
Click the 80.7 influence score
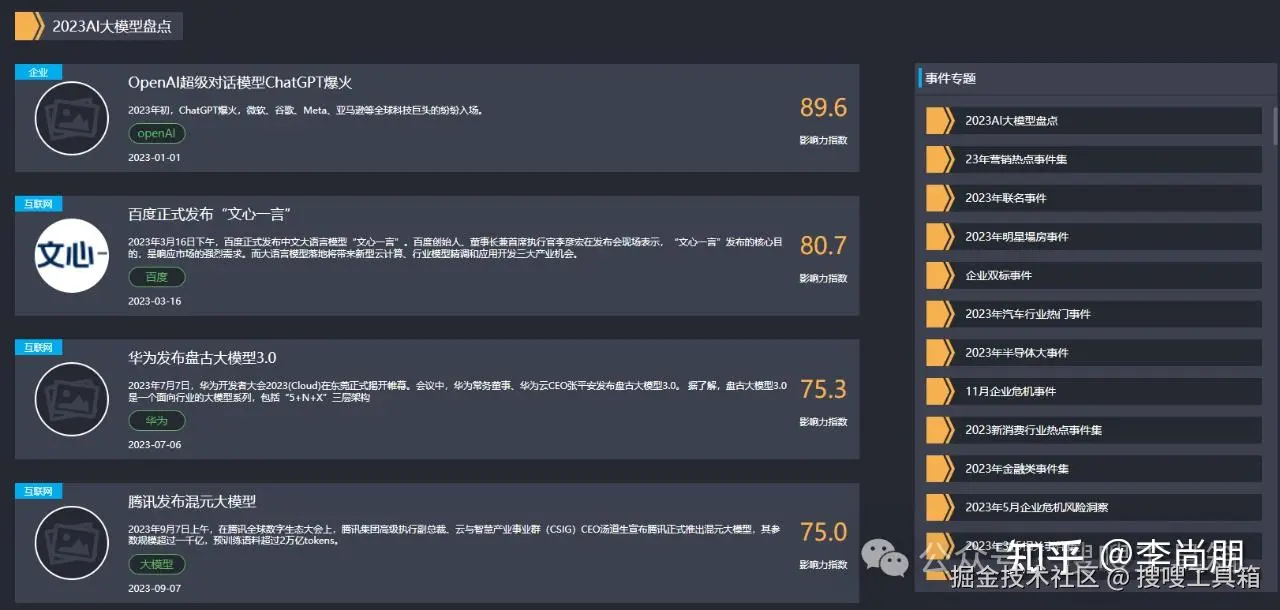coord(823,245)
